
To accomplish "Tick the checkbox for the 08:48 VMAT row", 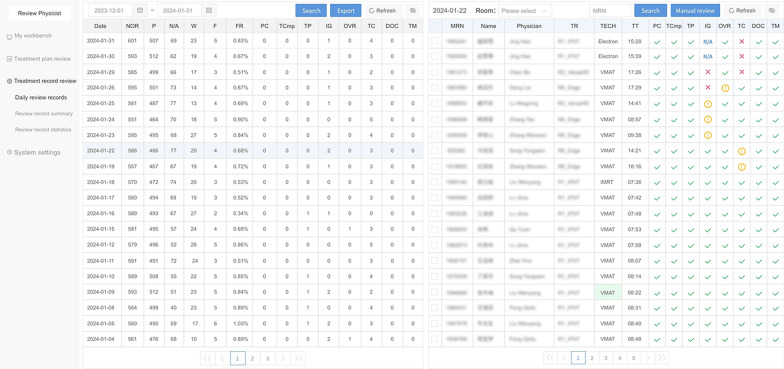I will point(434,339).
